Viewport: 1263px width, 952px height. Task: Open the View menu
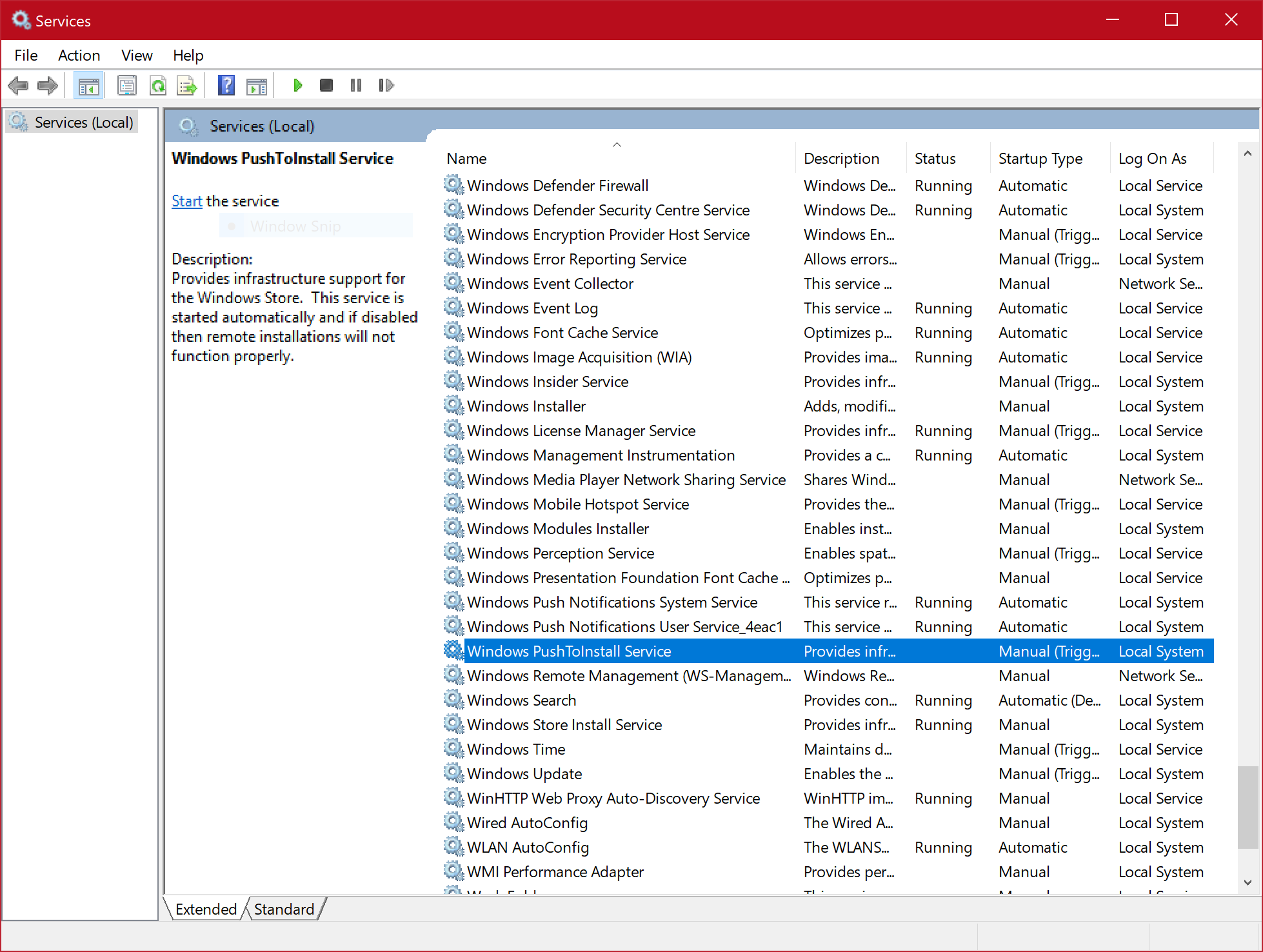click(x=137, y=55)
